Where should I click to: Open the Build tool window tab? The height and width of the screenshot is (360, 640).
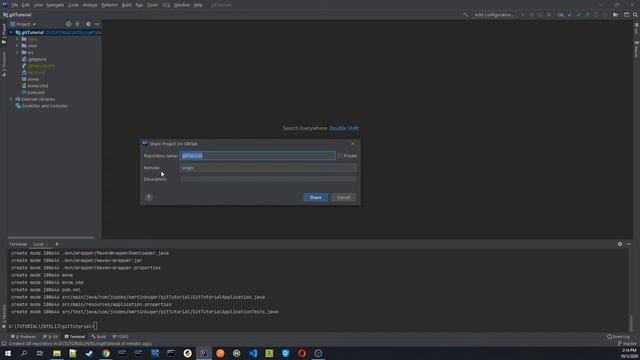pos(99,337)
